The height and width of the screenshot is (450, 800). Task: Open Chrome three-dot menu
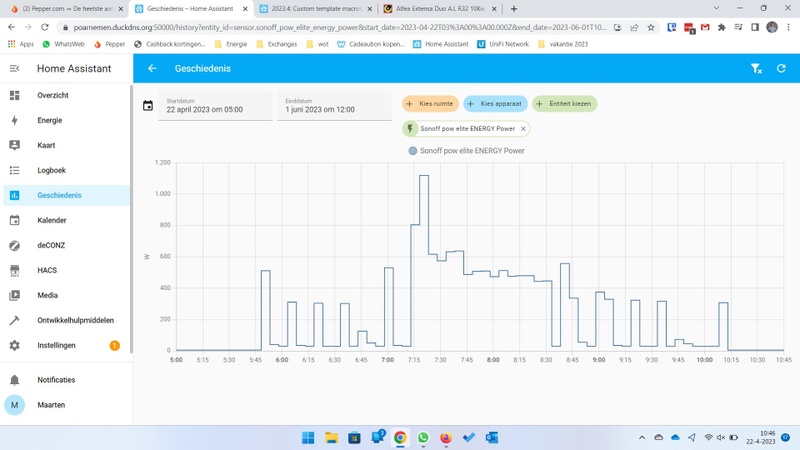(x=788, y=28)
